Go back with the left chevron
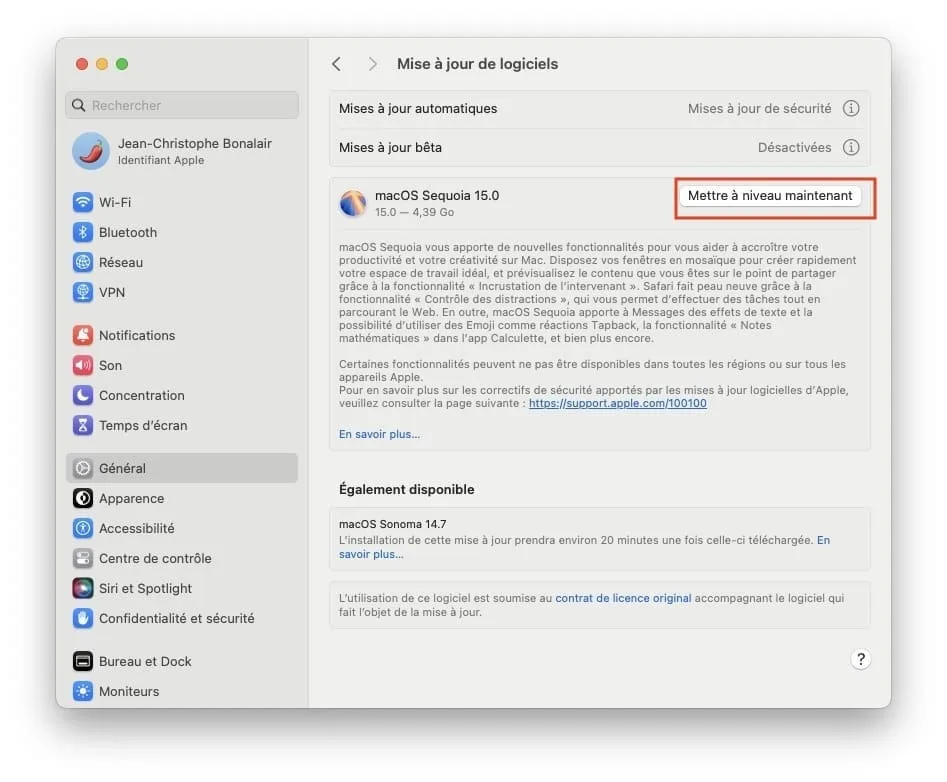This screenshot has height=782, width=947. (x=337, y=64)
